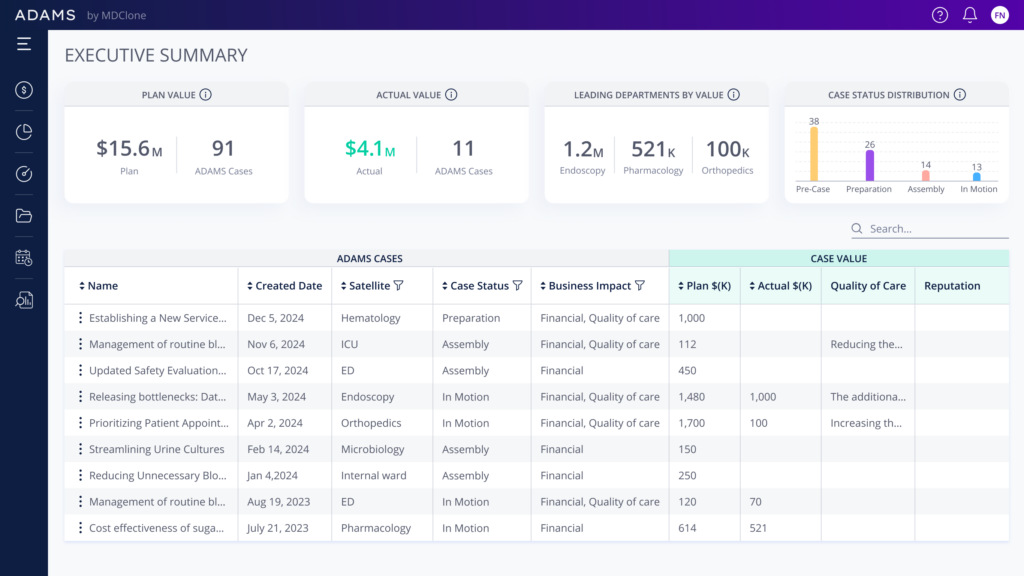The height and width of the screenshot is (576, 1024).
Task: Filter the Satellite column
Action: point(399,286)
